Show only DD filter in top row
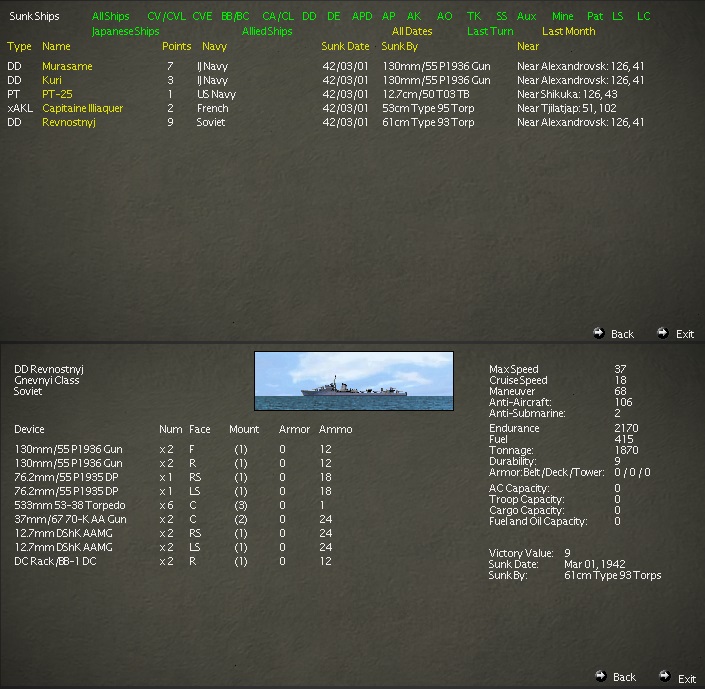 [309, 16]
